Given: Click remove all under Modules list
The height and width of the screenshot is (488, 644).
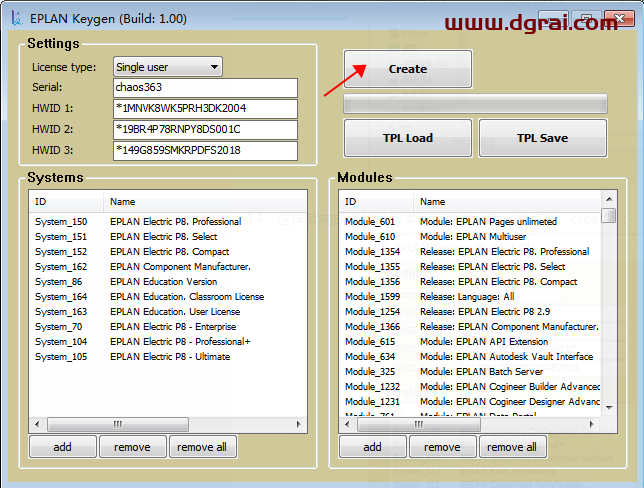Looking at the screenshot, I should point(511,447).
